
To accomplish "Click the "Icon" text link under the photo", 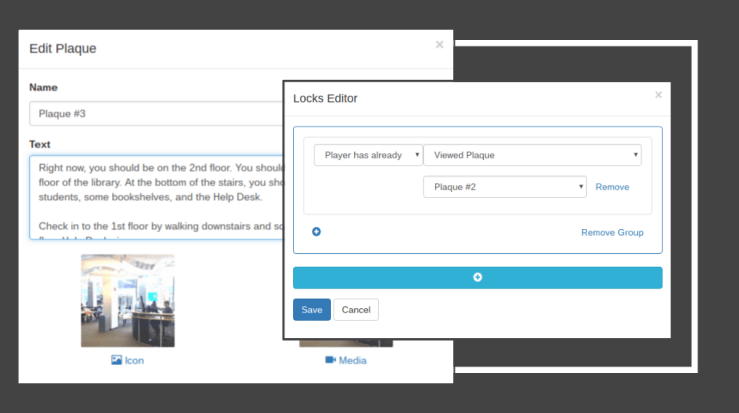I will [134, 360].
